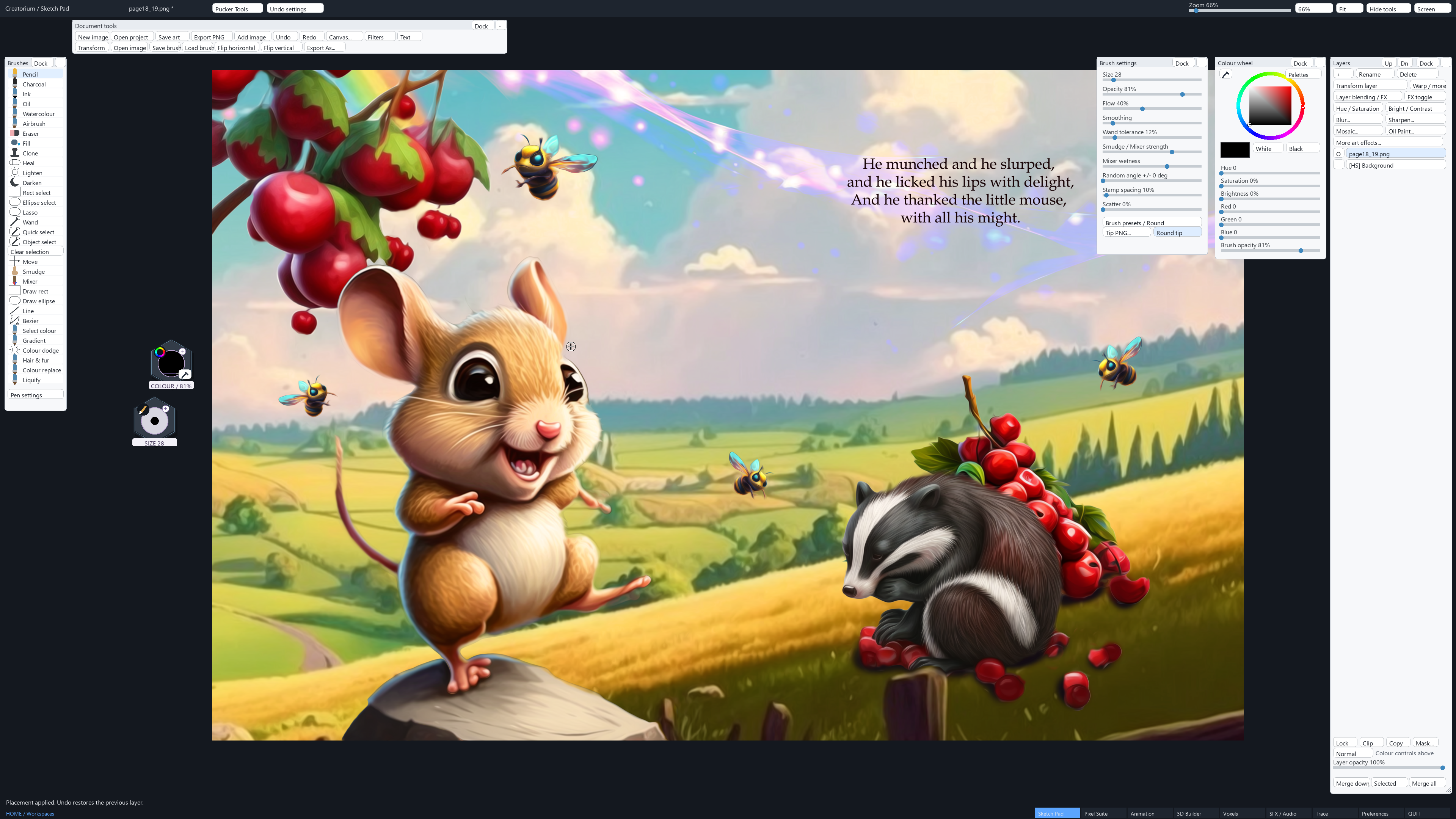
Task: Click the Flip horizontal button
Action: tap(237, 47)
